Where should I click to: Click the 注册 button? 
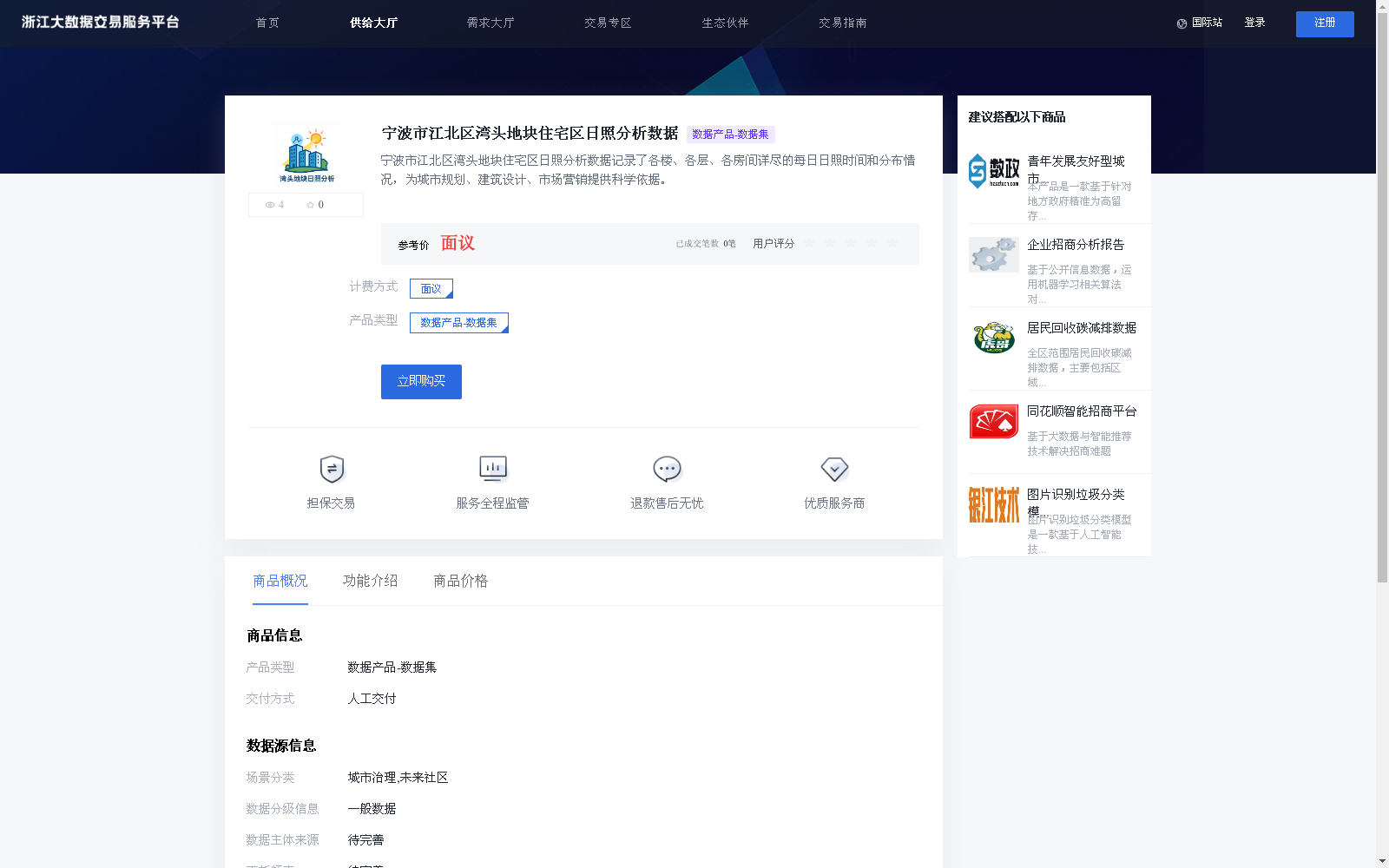(1325, 24)
